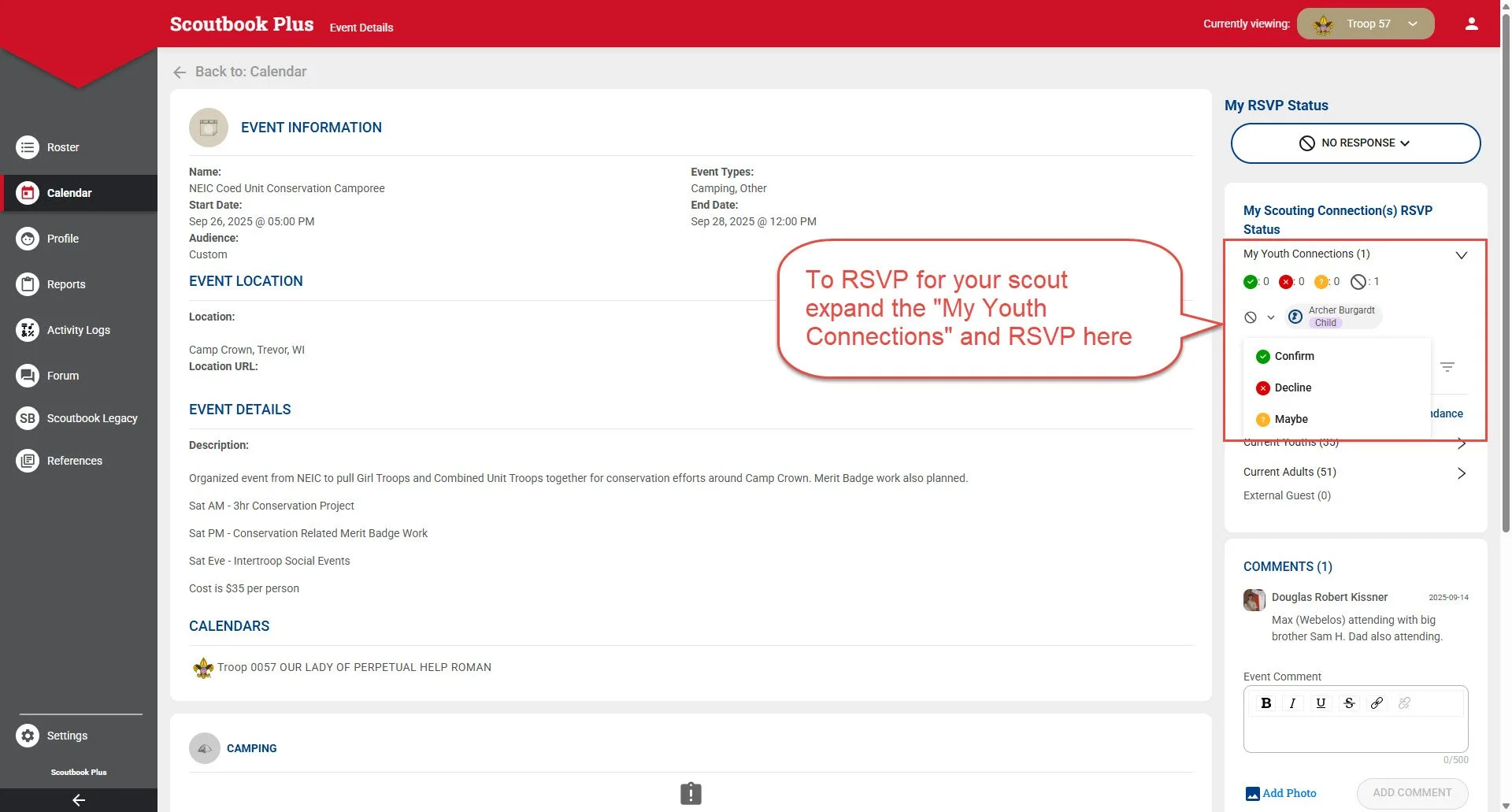
Task: Open the Scoutbook Legacy SB icon
Action: (28, 418)
